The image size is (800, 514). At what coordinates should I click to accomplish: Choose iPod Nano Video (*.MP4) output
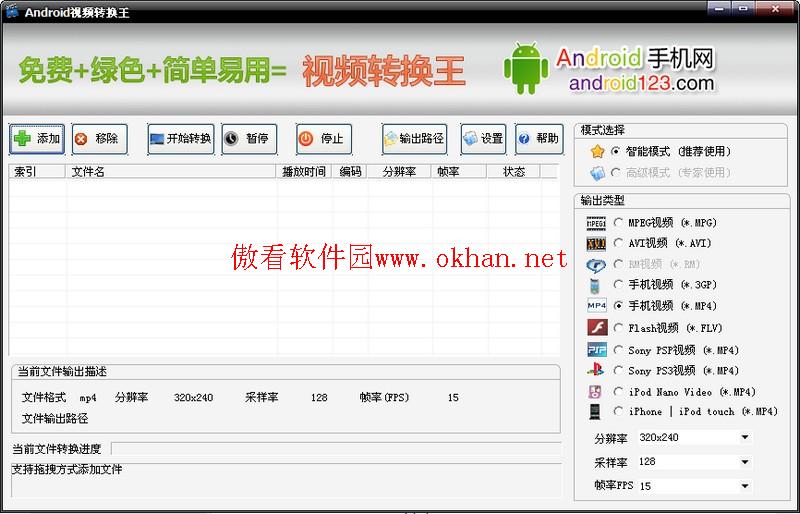click(x=618, y=392)
